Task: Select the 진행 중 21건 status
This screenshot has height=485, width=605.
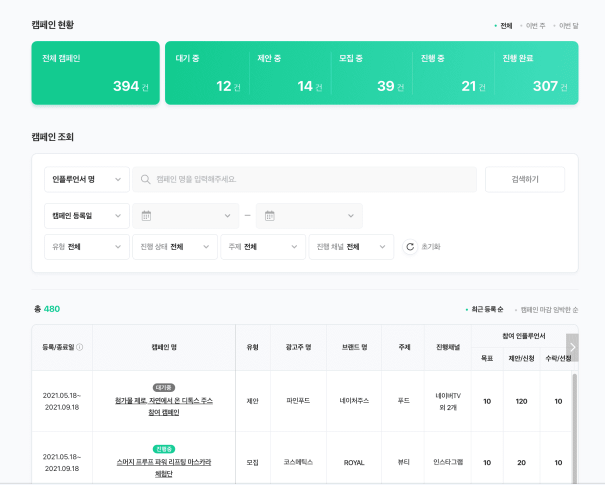Action: [453, 73]
